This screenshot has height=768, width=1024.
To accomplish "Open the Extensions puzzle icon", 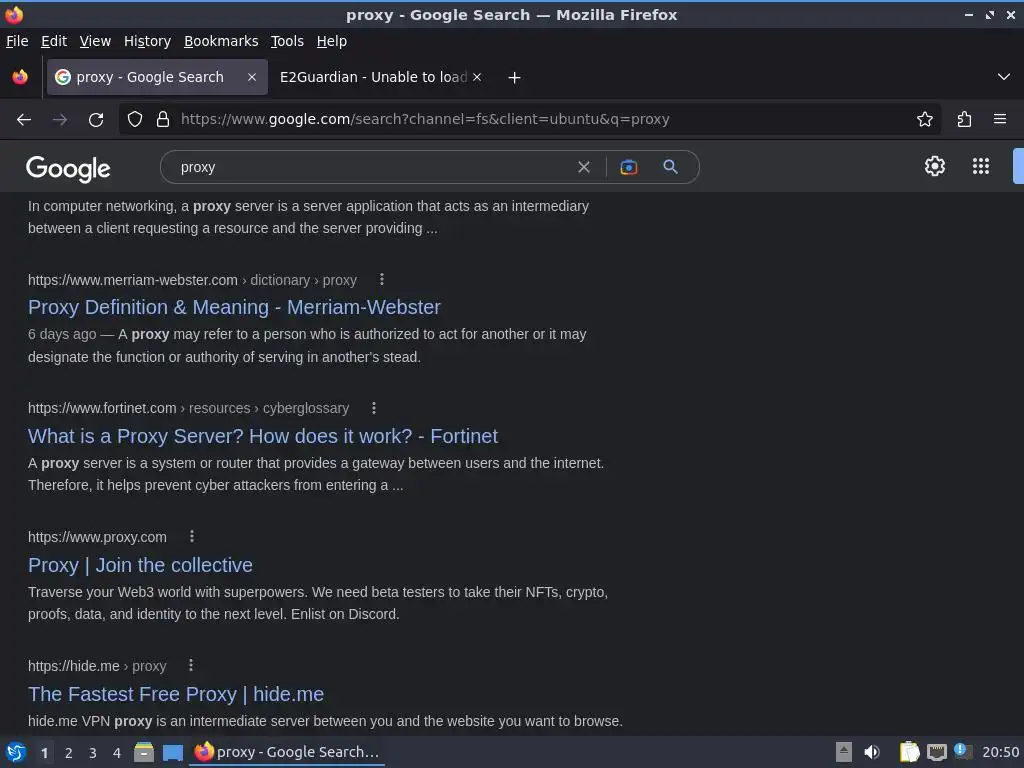I will click(964, 120).
